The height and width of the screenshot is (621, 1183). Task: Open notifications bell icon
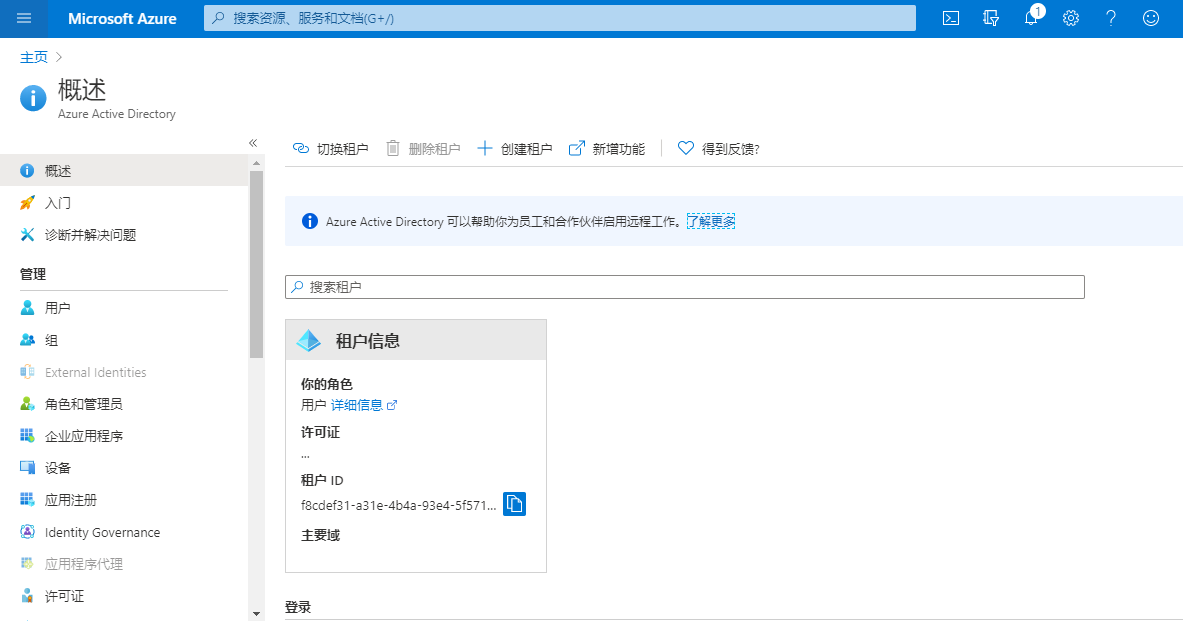tap(1031, 18)
